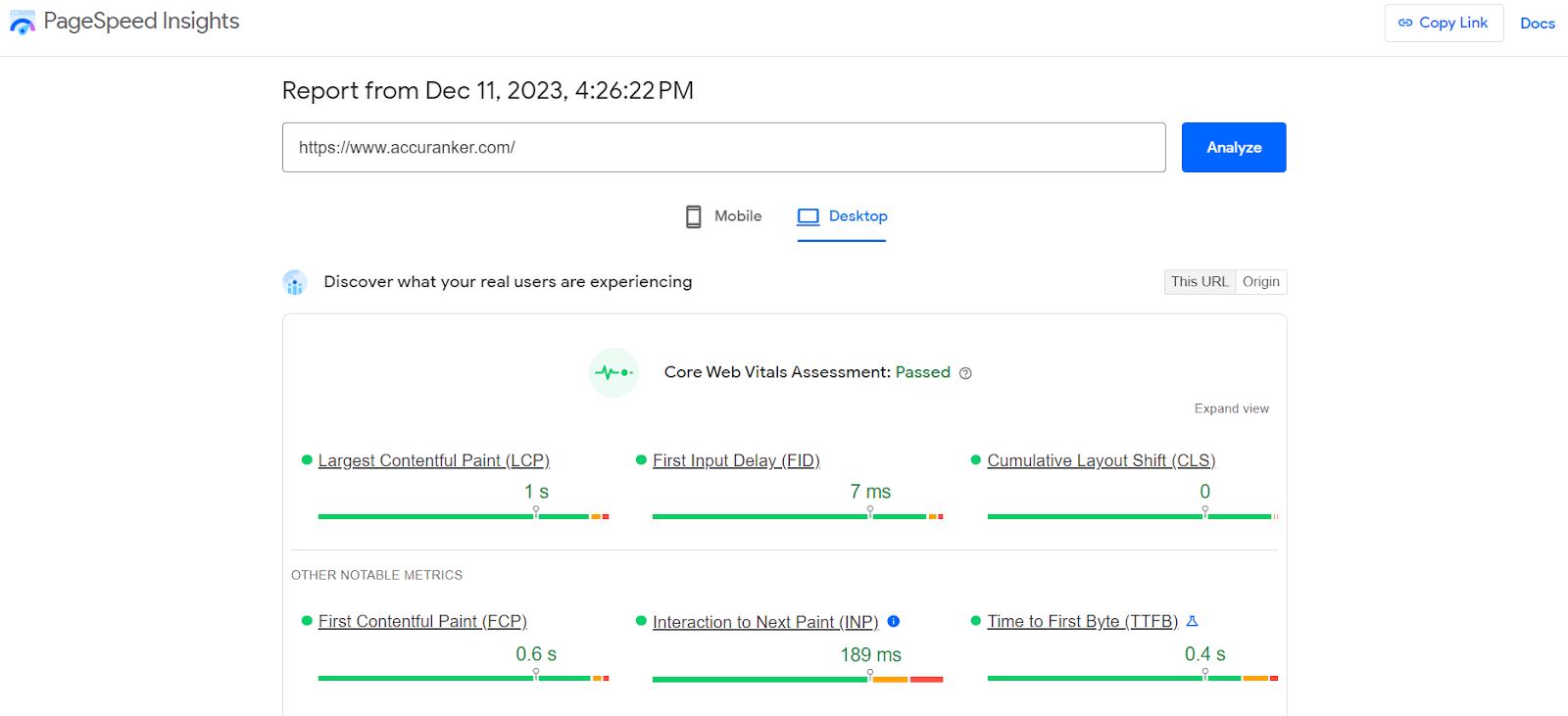Viewport: 1568px width, 716px height.
Task: Click the experimental flask icon next to TTFB
Action: point(1192,621)
